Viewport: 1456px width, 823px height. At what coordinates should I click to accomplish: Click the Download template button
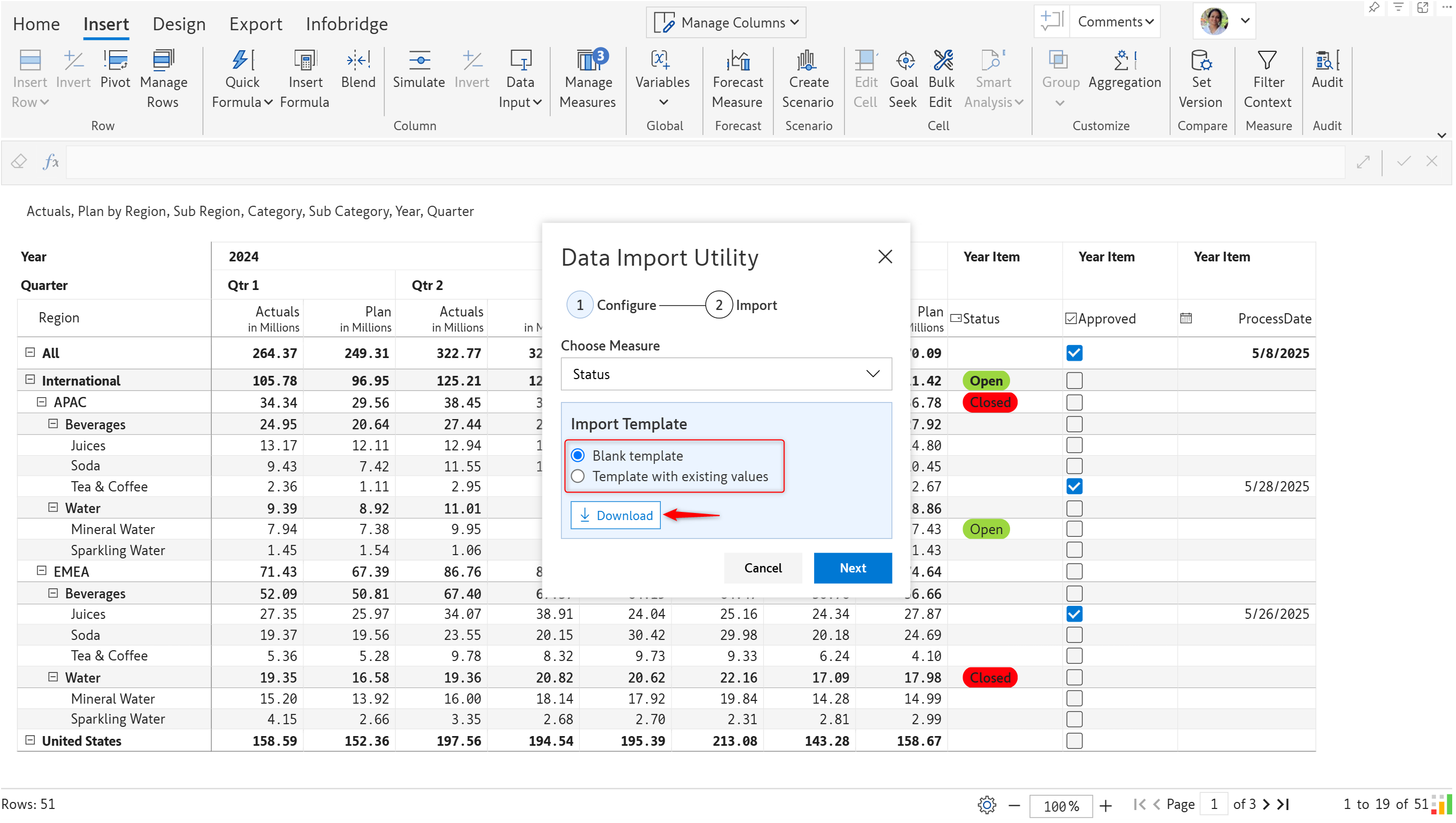coord(615,516)
